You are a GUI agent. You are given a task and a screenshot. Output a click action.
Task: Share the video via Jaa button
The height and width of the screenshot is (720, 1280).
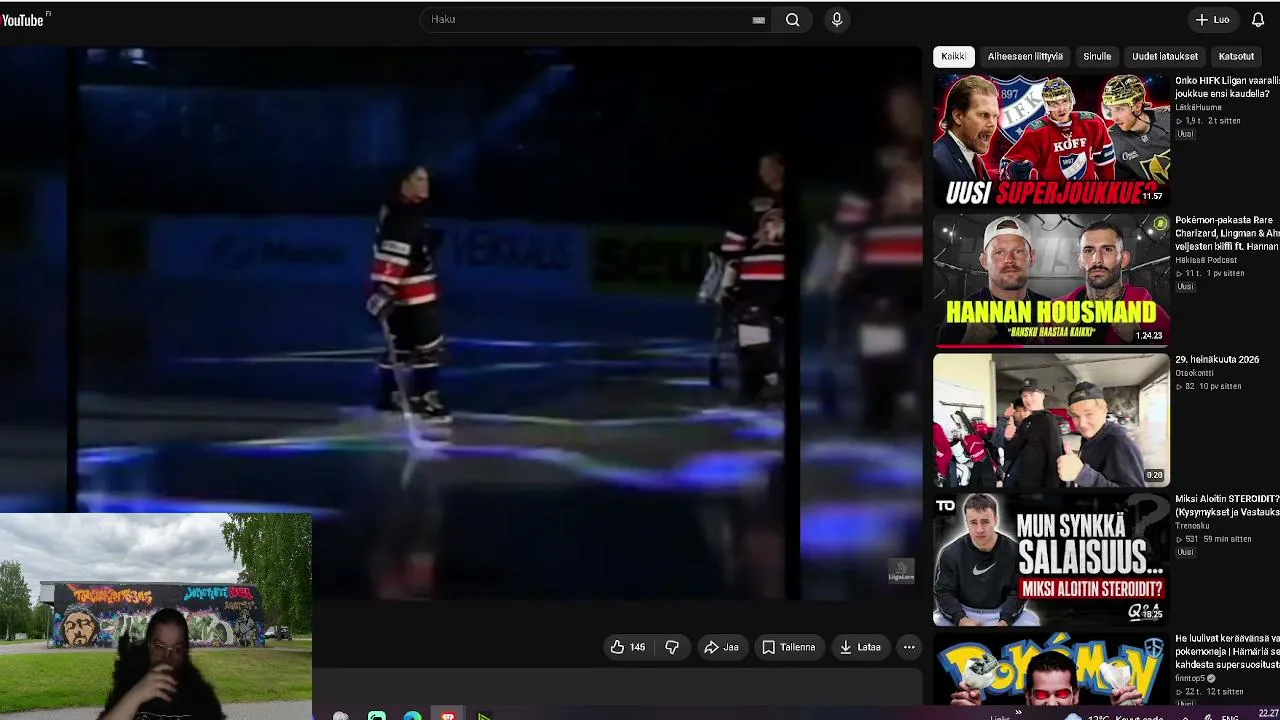pyautogui.click(x=721, y=647)
